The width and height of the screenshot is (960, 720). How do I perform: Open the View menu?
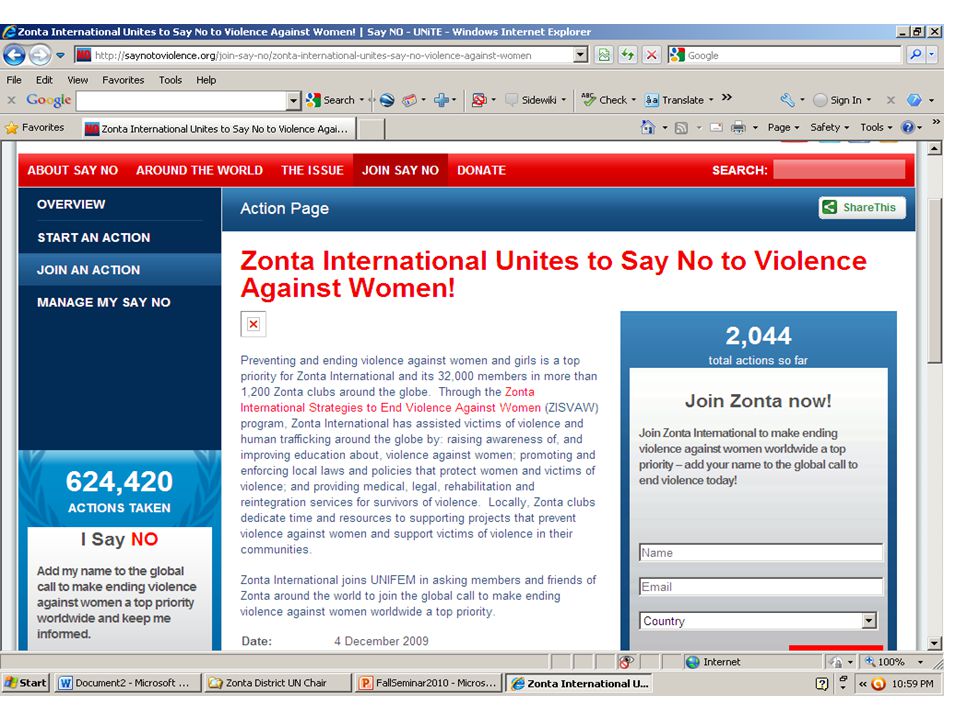78,80
